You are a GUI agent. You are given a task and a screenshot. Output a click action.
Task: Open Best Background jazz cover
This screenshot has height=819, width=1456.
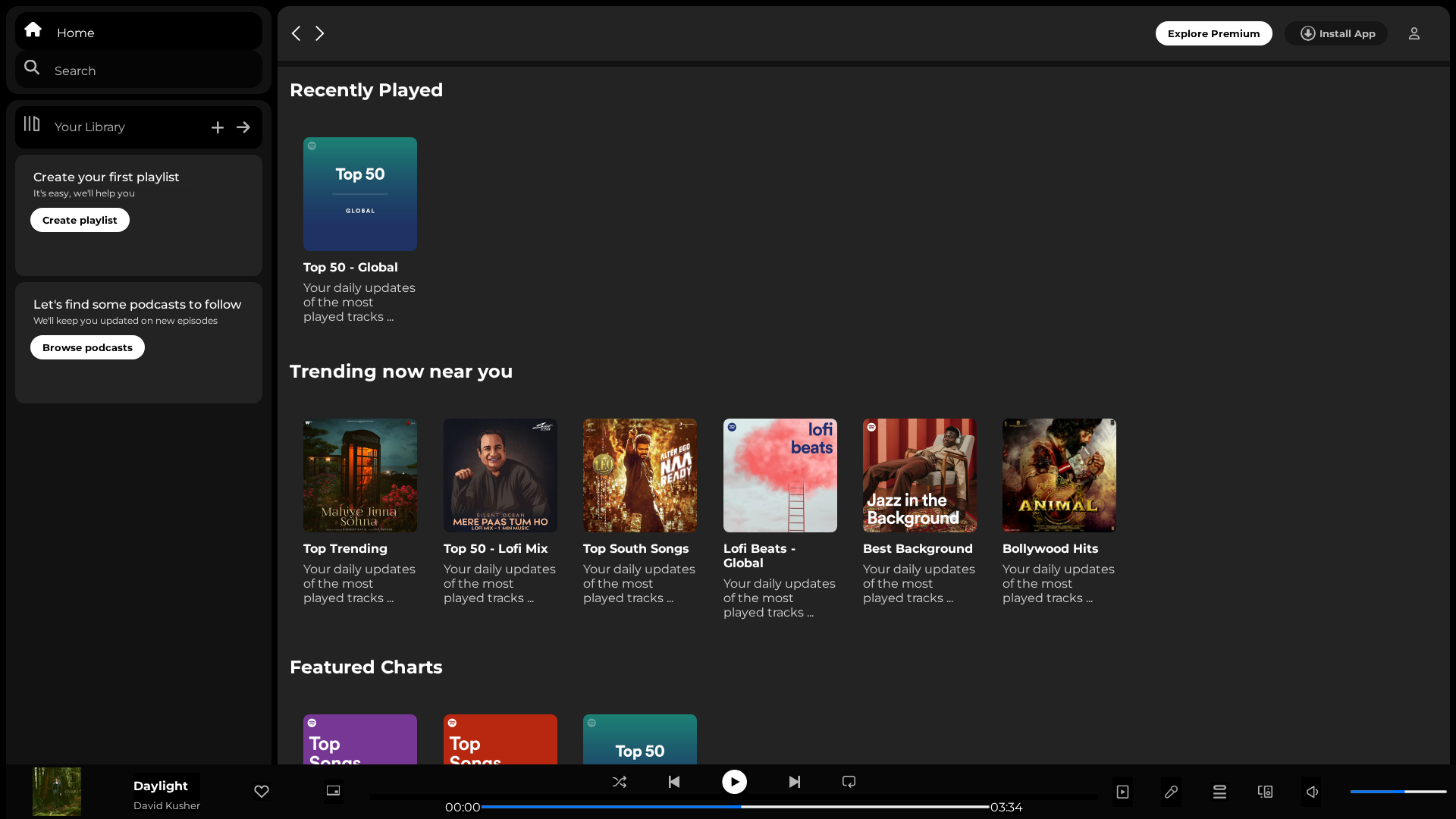click(x=920, y=475)
